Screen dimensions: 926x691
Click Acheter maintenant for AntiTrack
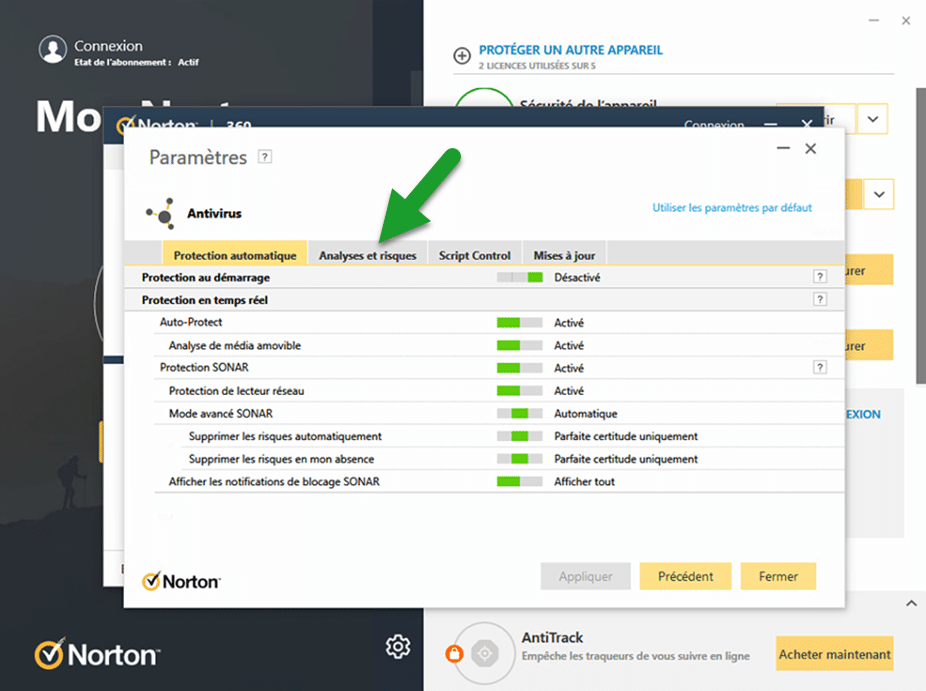point(834,654)
